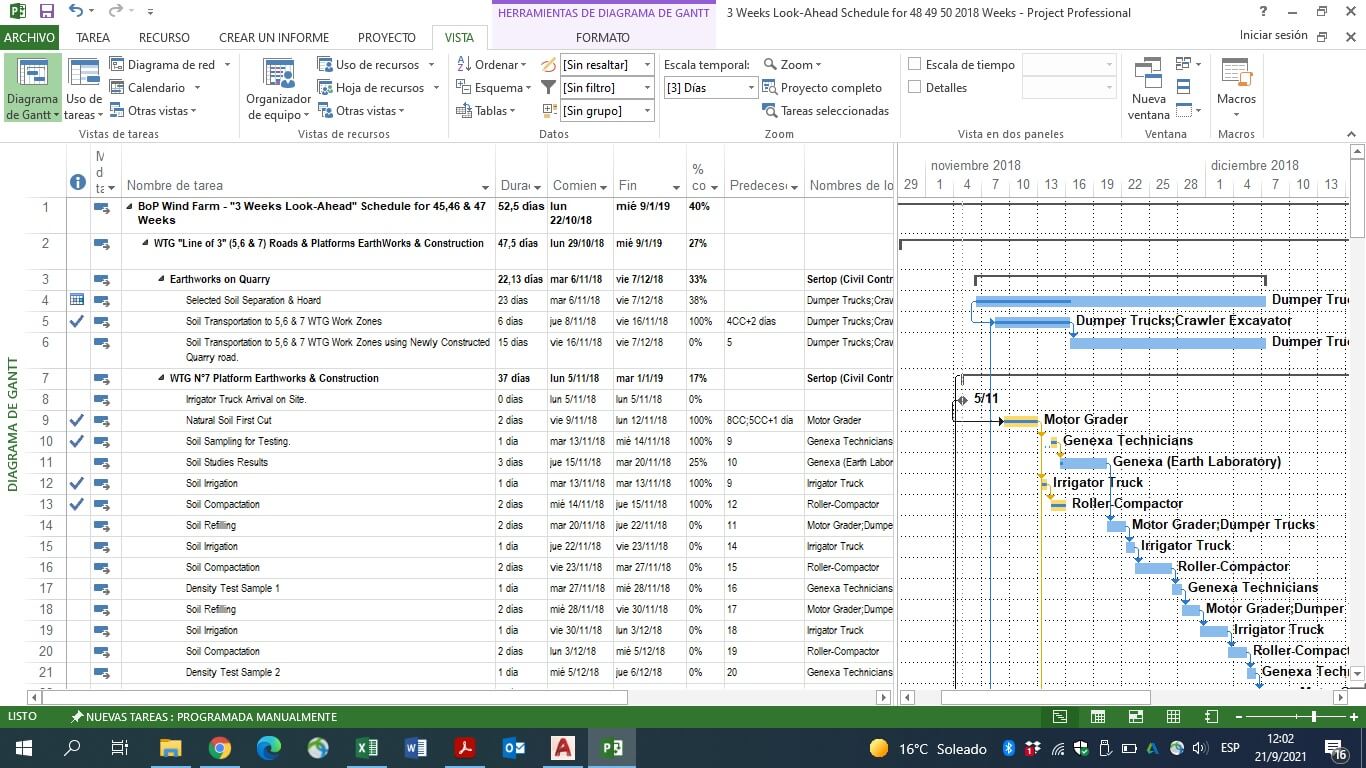
Task: Open the Sin grupo grouping dropdown
Action: [646, 111]
